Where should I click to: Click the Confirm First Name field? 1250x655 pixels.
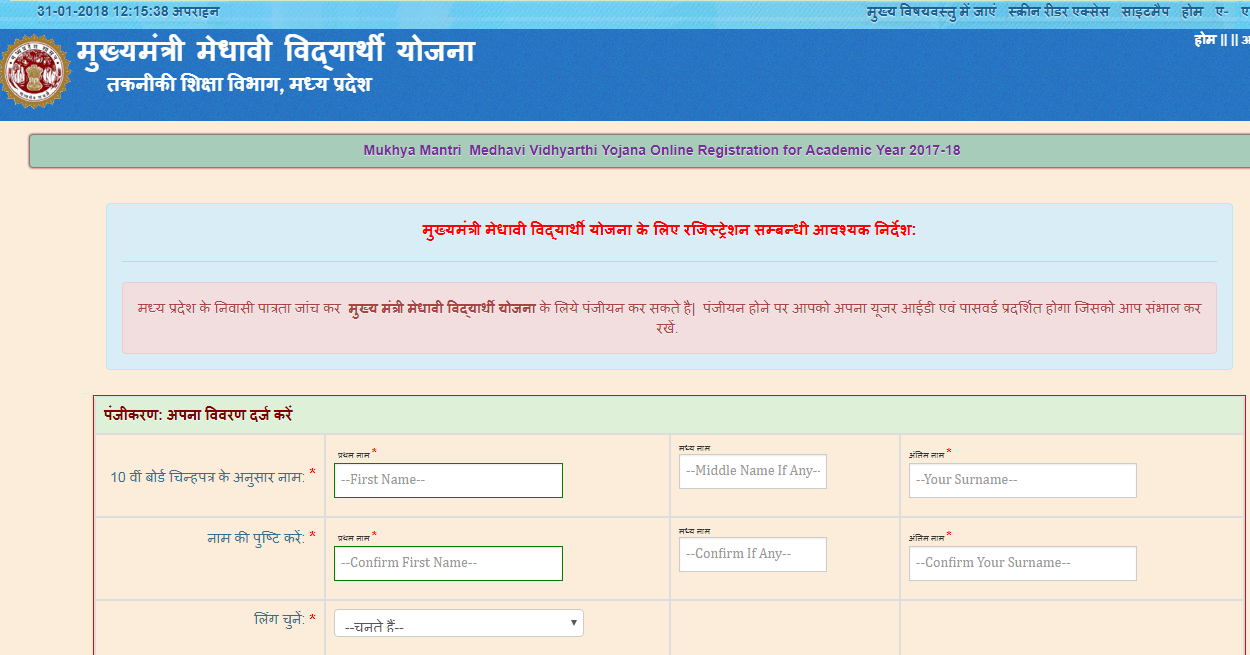pos(448,563)
